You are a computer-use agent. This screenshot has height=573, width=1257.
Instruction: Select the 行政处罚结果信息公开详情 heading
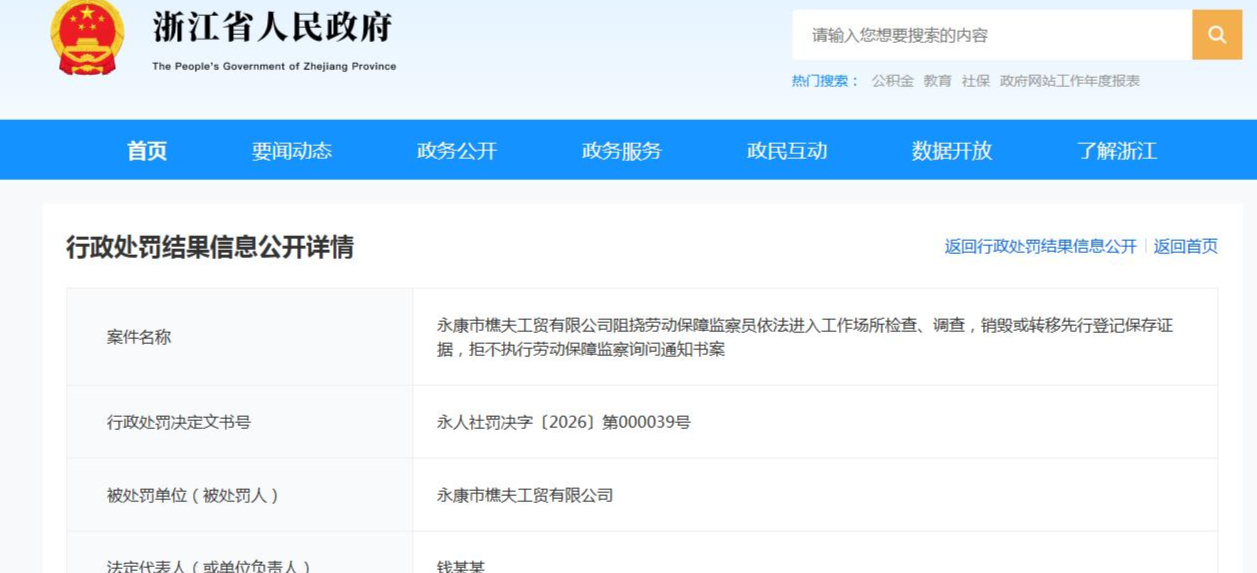pyautogui.click(x=210, y=247)
